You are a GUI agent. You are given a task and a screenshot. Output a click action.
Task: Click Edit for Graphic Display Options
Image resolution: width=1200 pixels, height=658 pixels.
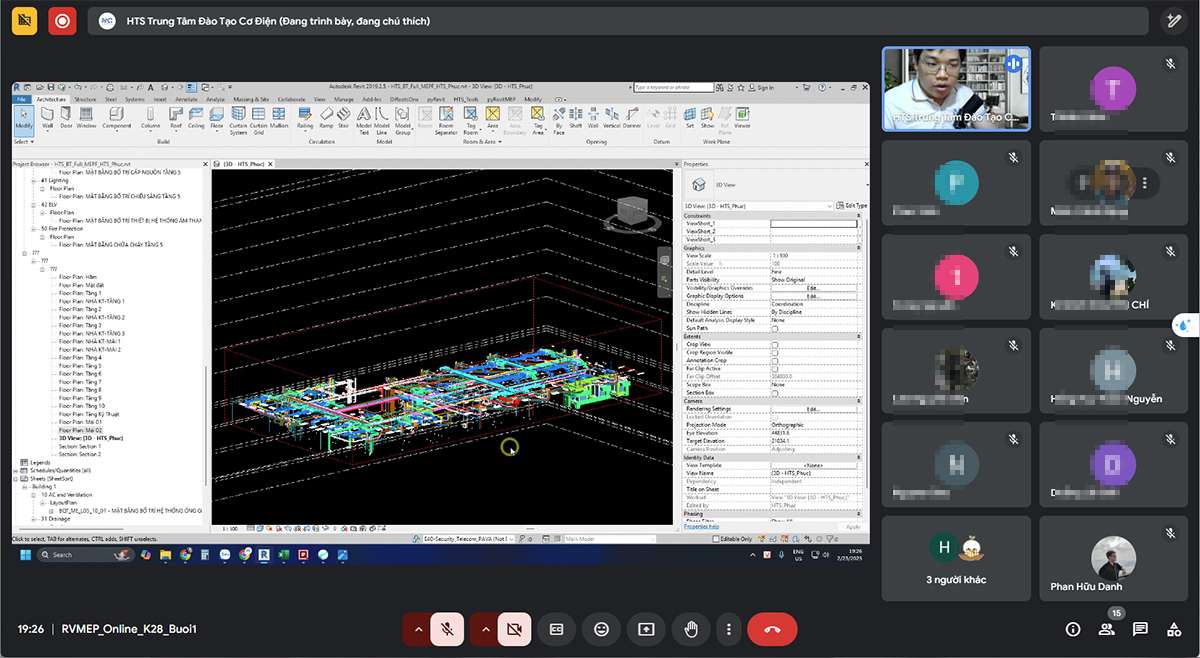pyautogui.click(x=813, y=296)
